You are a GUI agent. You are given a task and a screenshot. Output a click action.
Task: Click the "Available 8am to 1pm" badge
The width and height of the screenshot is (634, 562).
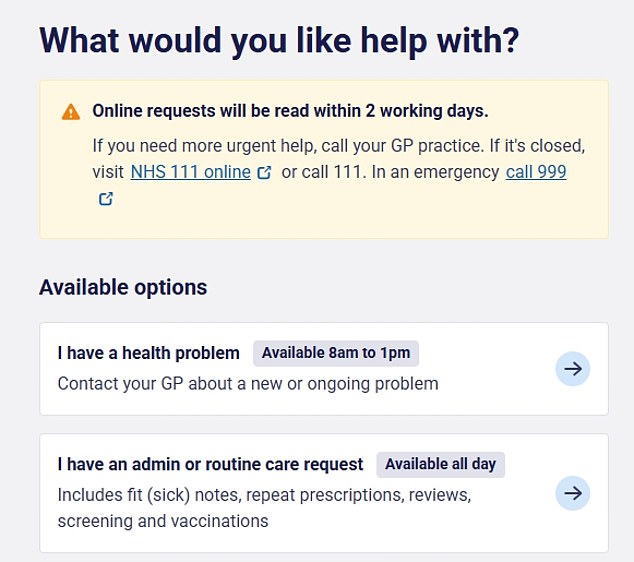(336, 353)
